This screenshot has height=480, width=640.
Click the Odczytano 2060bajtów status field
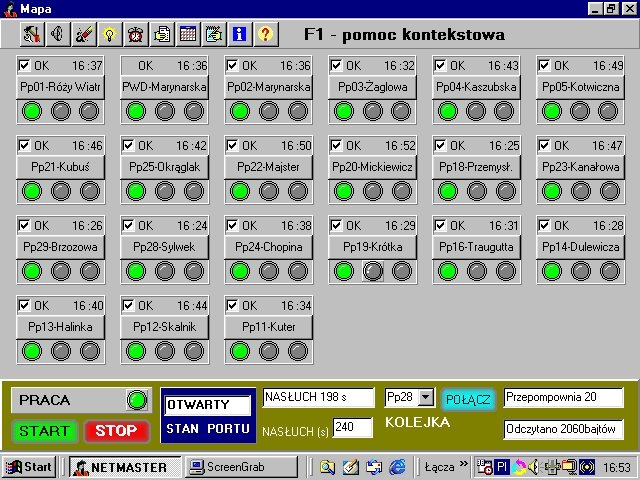564,429
